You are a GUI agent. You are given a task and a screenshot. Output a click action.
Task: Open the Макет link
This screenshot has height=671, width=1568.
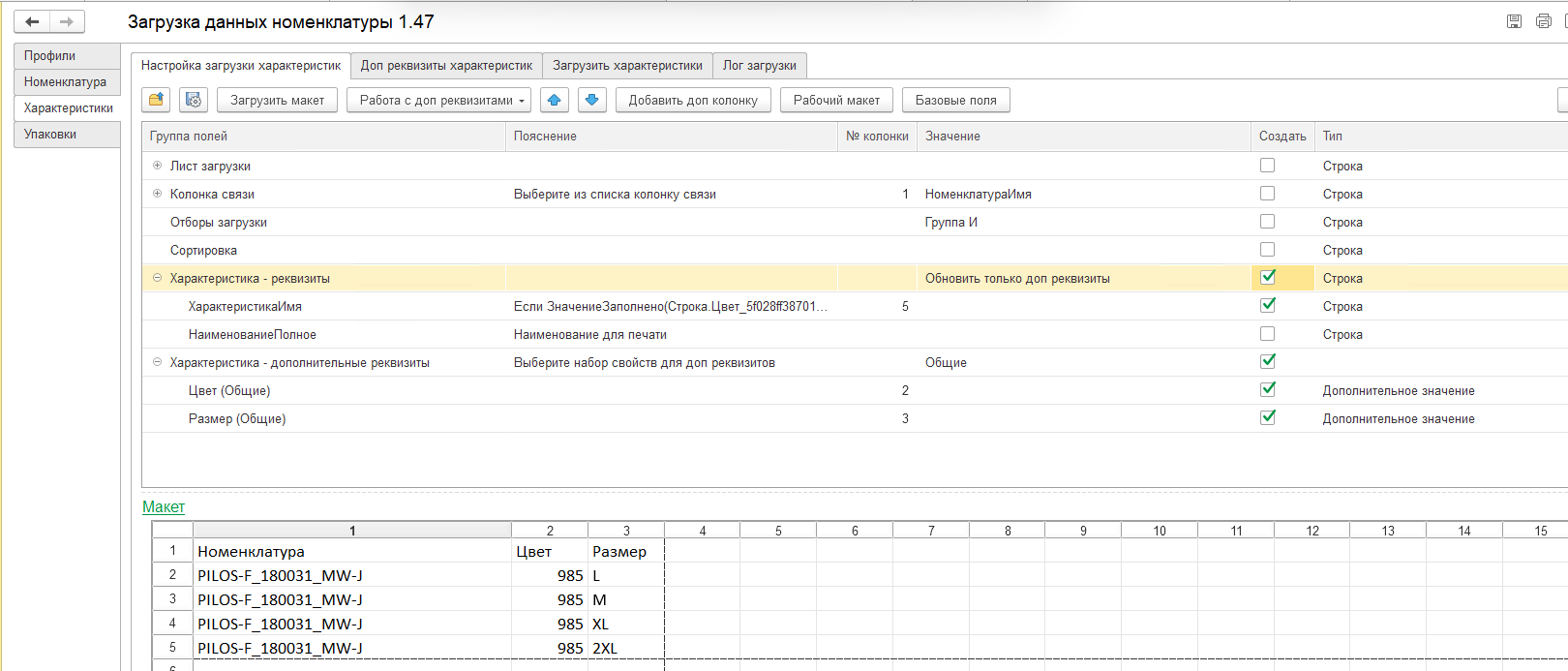click(163, 506)
